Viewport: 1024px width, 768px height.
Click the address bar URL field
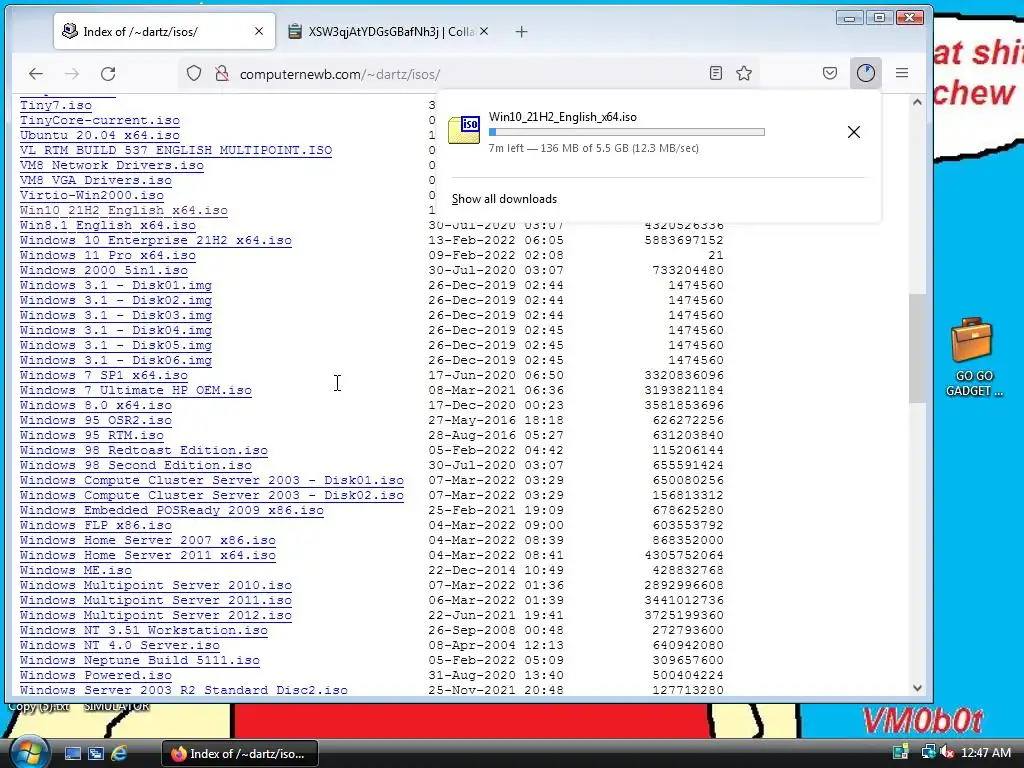pos(467,74)
